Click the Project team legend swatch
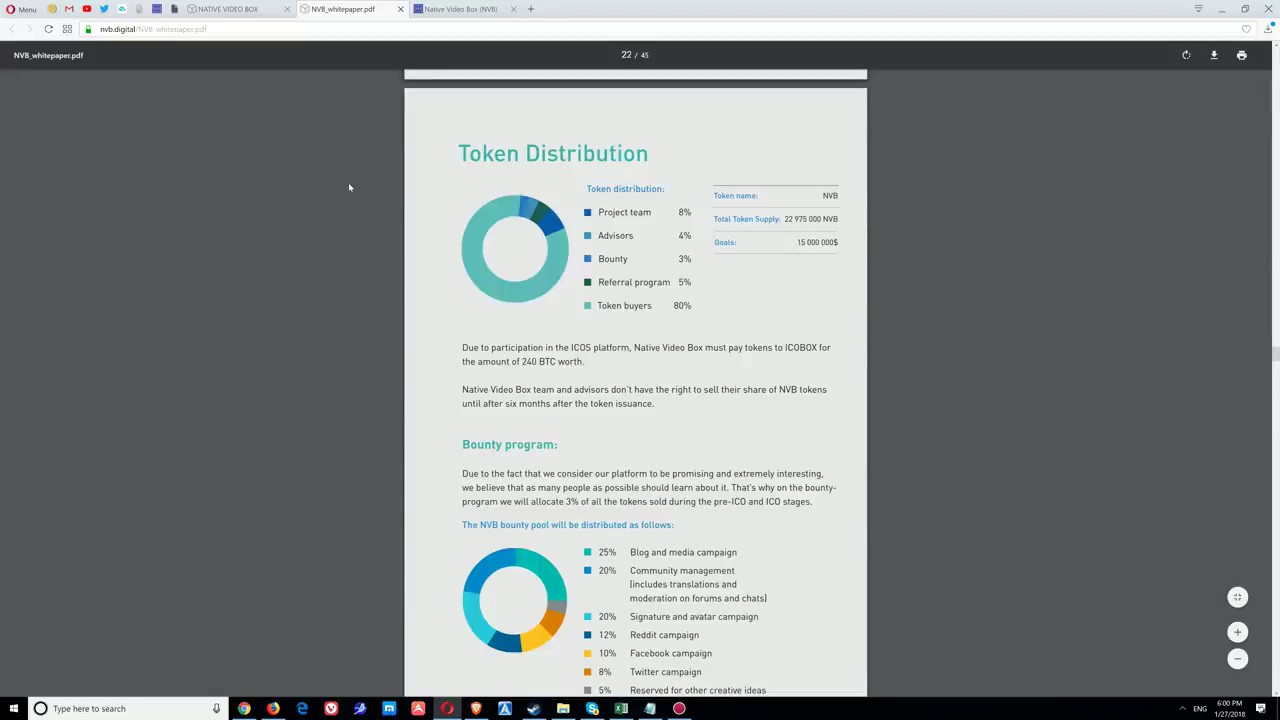The height and width of the screenshot is (720, 1280). click(587, 212)
